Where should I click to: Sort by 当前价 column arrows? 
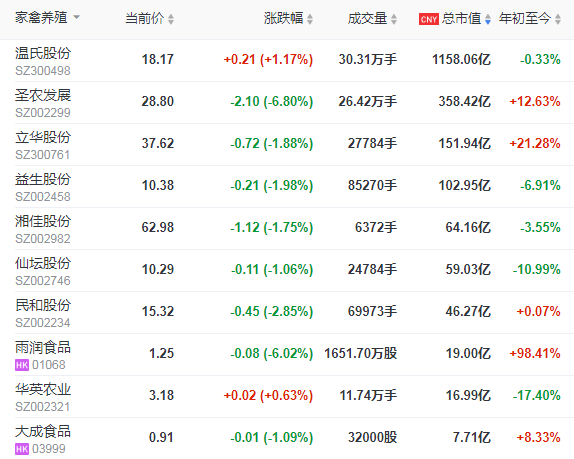pos(171,19)
